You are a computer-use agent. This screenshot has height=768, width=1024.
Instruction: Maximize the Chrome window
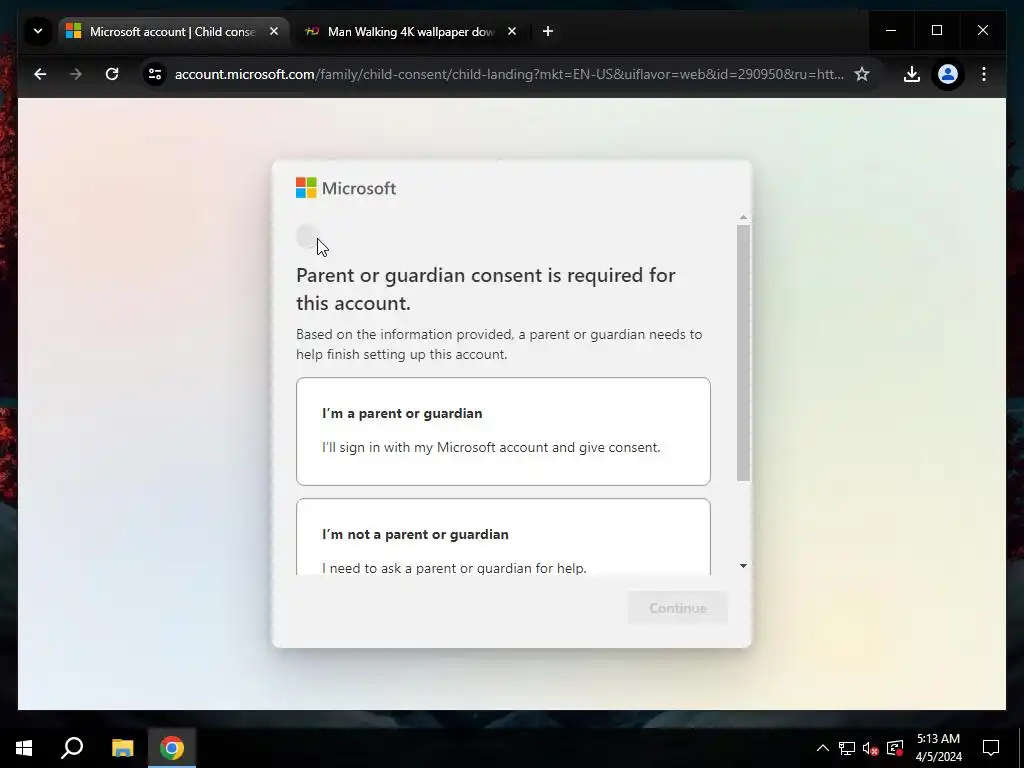tap(936, 30)
